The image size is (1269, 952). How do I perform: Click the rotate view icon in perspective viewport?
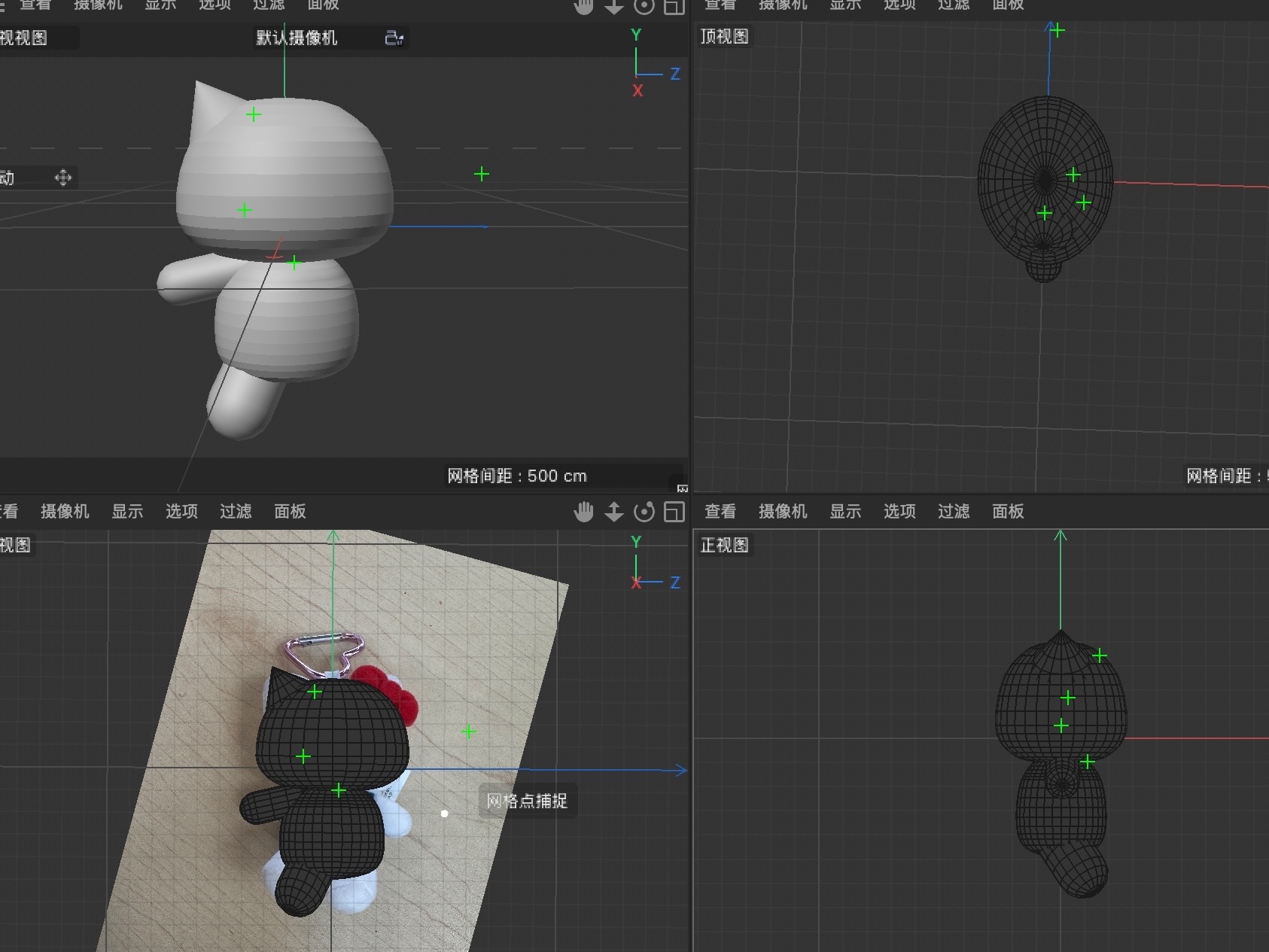click(x=644, y=6)
